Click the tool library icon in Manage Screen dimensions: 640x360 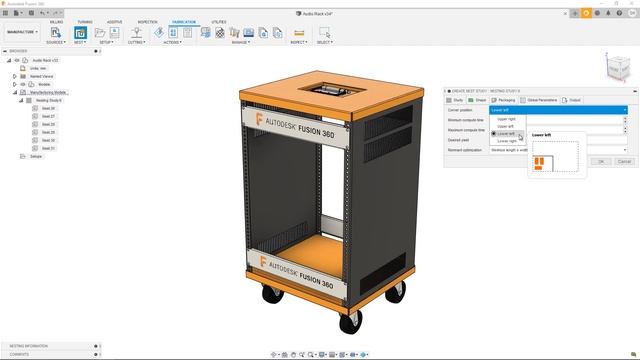pos(234,32)
